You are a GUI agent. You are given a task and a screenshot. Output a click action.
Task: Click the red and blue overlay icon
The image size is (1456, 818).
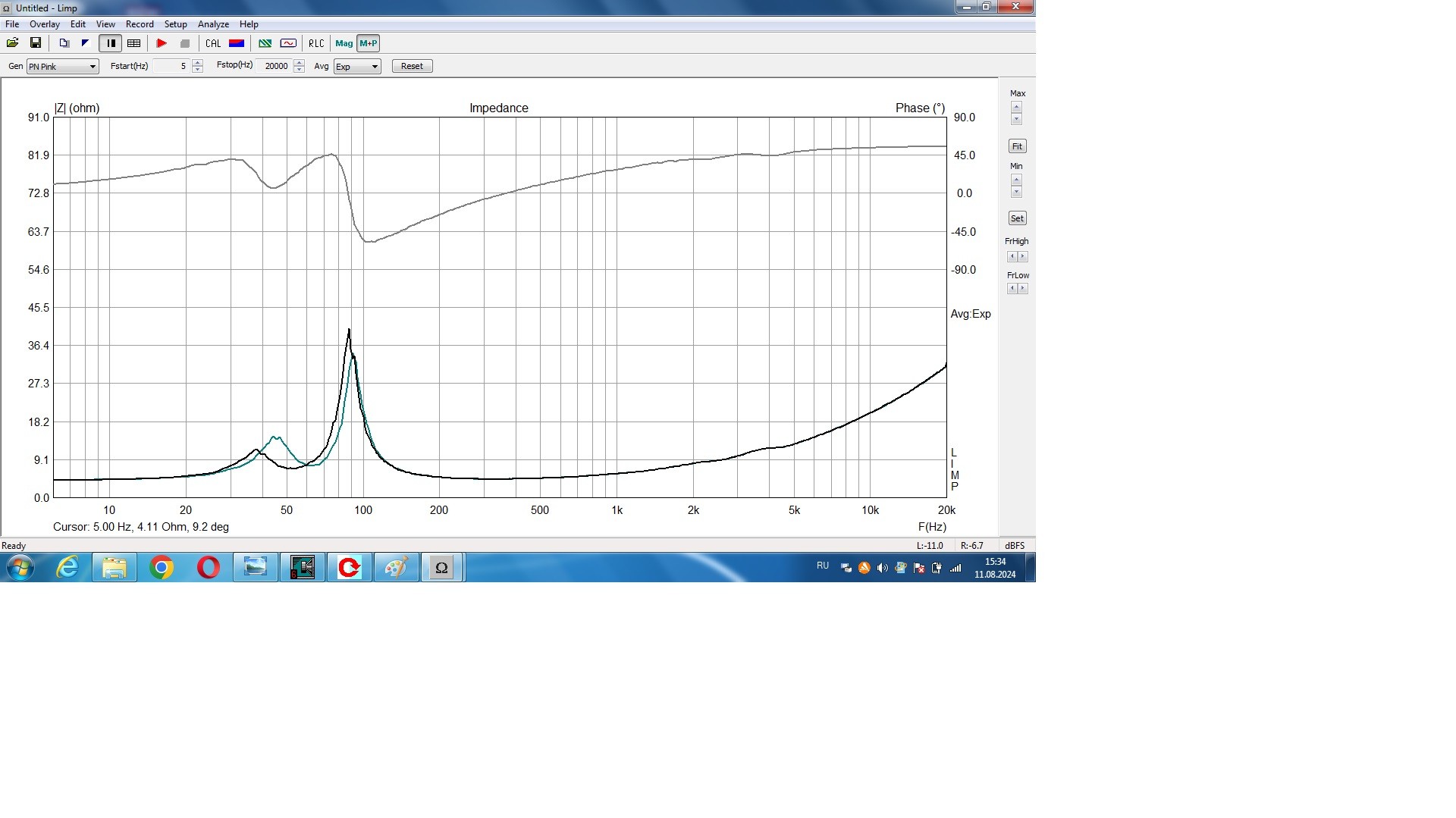(237, 43)
